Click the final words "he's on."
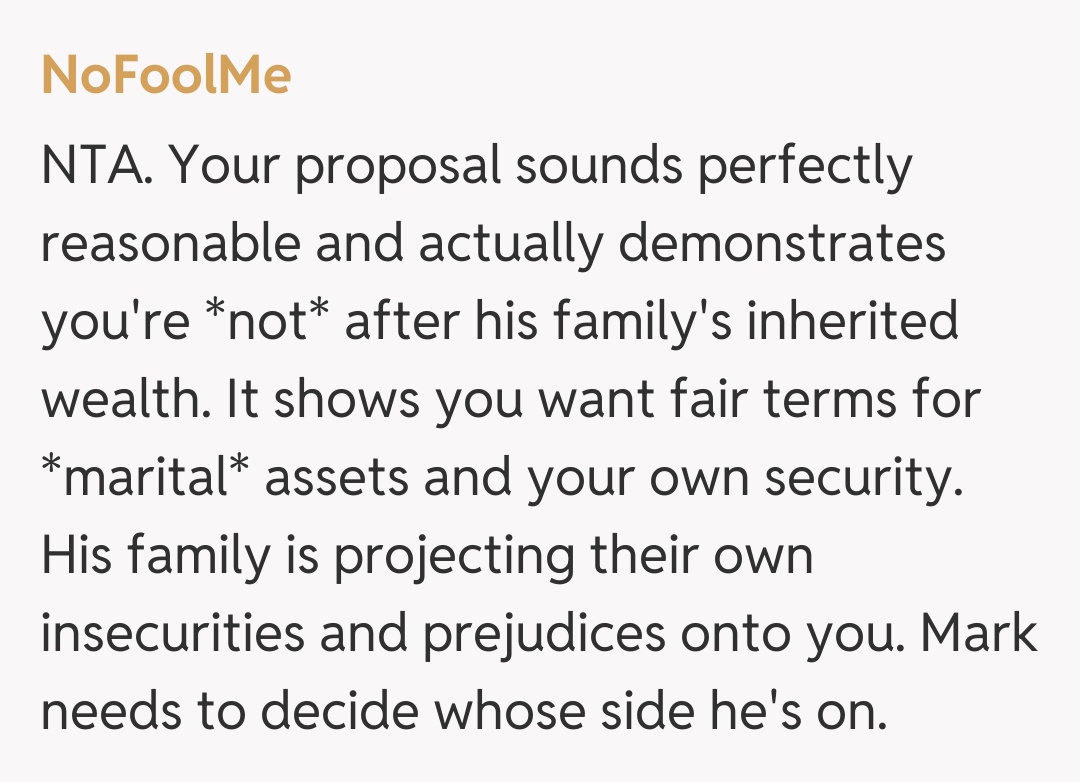1080x782 pixels. [x=828, y=712]
